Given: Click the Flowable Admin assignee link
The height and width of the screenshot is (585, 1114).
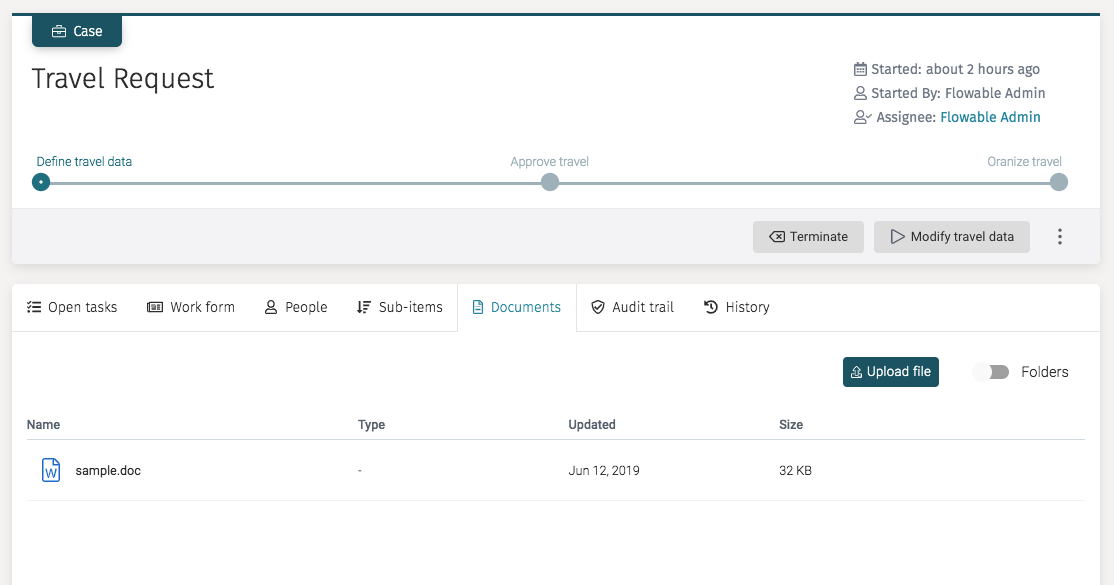Looking at the screenshot, I should pyautogui.click(x=990, y=117).
